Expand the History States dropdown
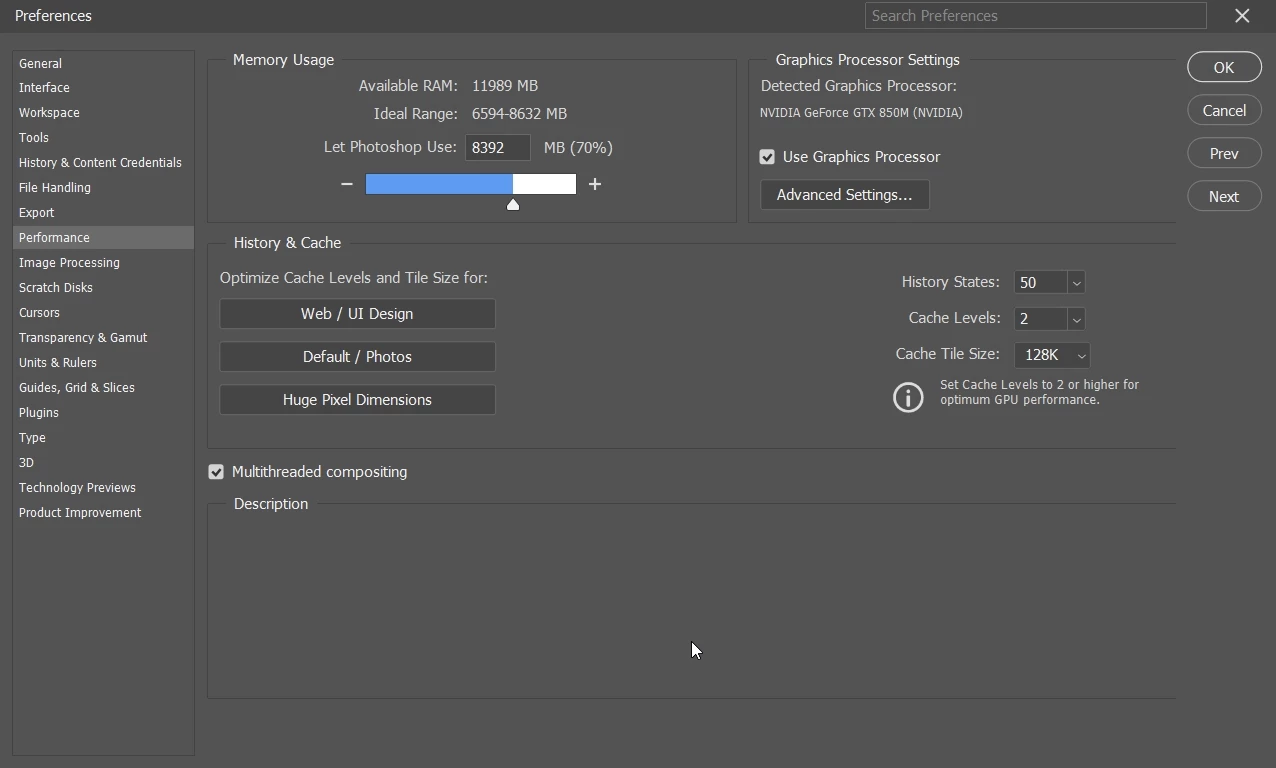 pos(1076,283)
